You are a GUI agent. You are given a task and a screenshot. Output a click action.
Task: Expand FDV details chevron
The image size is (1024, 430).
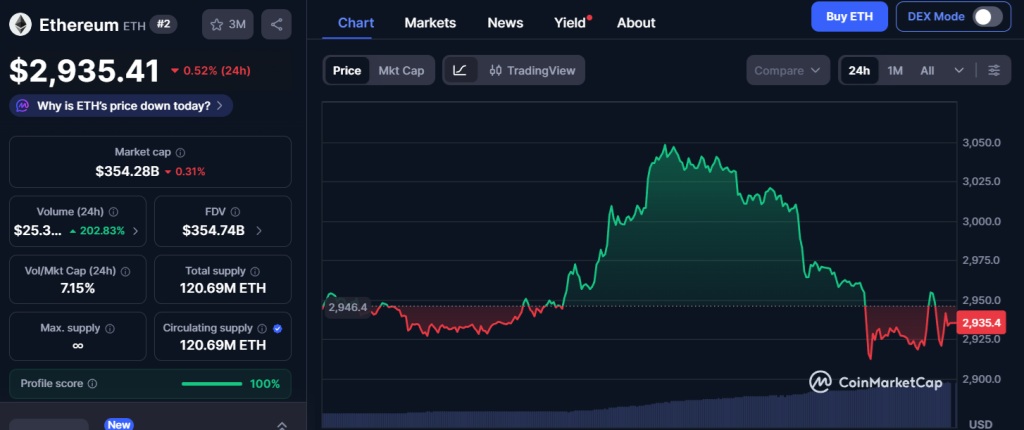259,231
